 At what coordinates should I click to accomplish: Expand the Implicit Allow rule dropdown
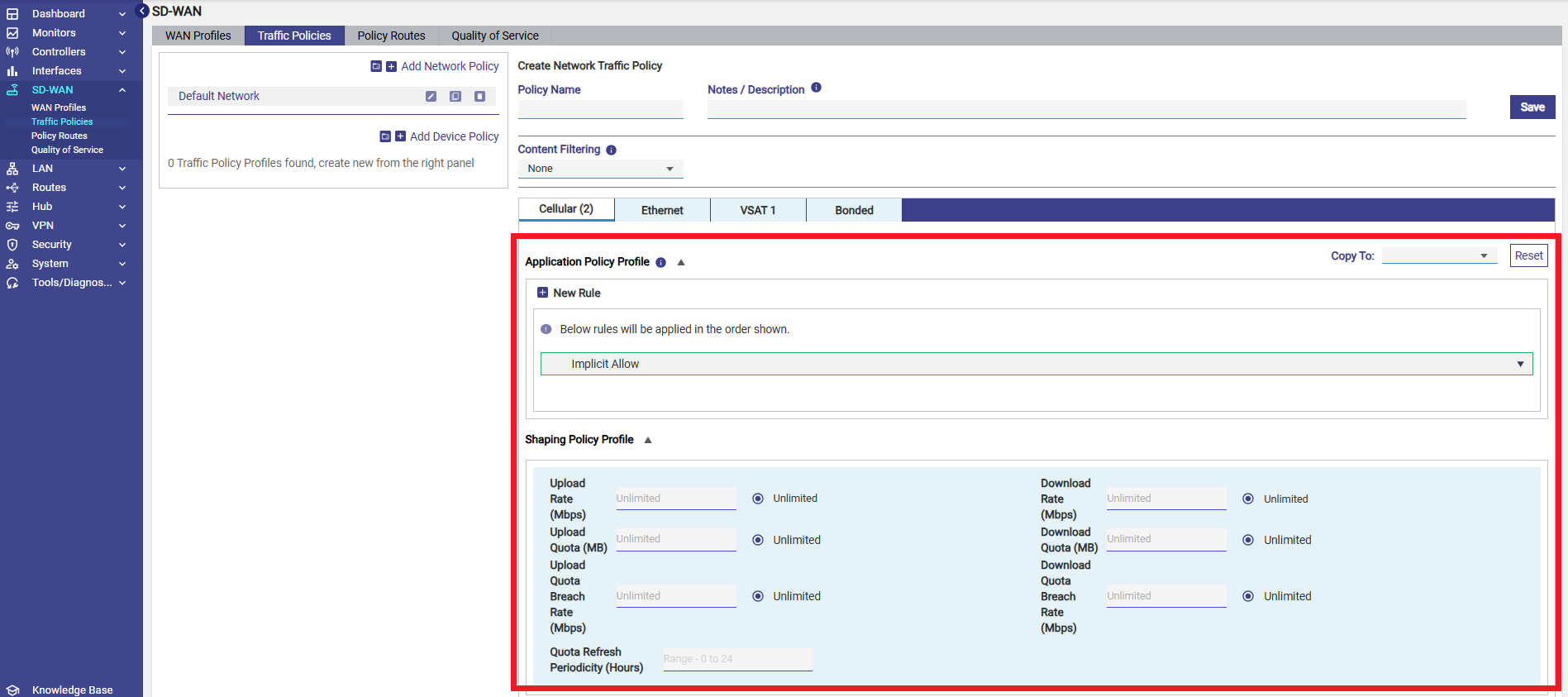(1519, 364)
